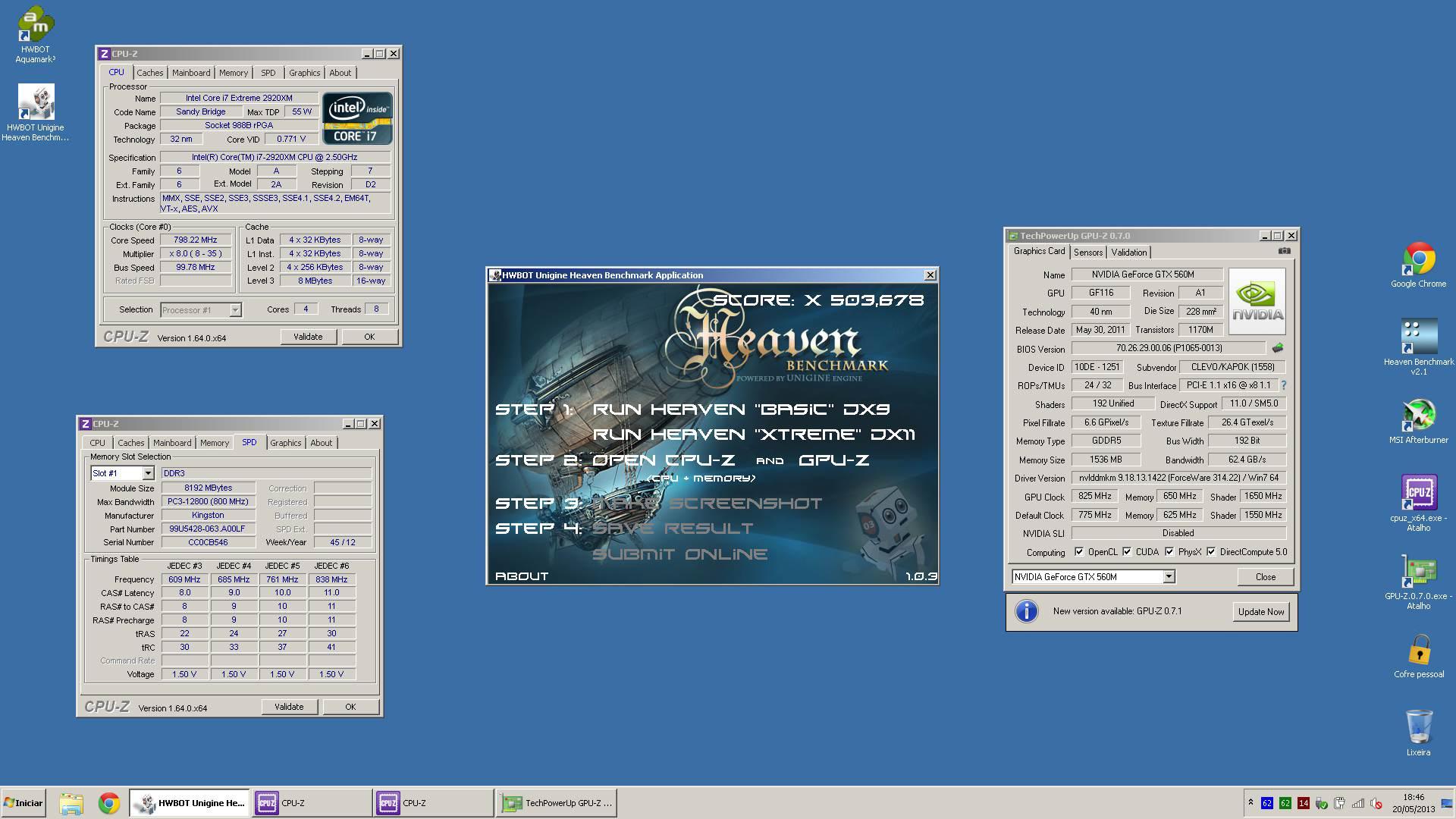Screen dimensions: 1456x819
Task: Click the Bus Interface question mark icon
Action: (x=1284, y=385)
